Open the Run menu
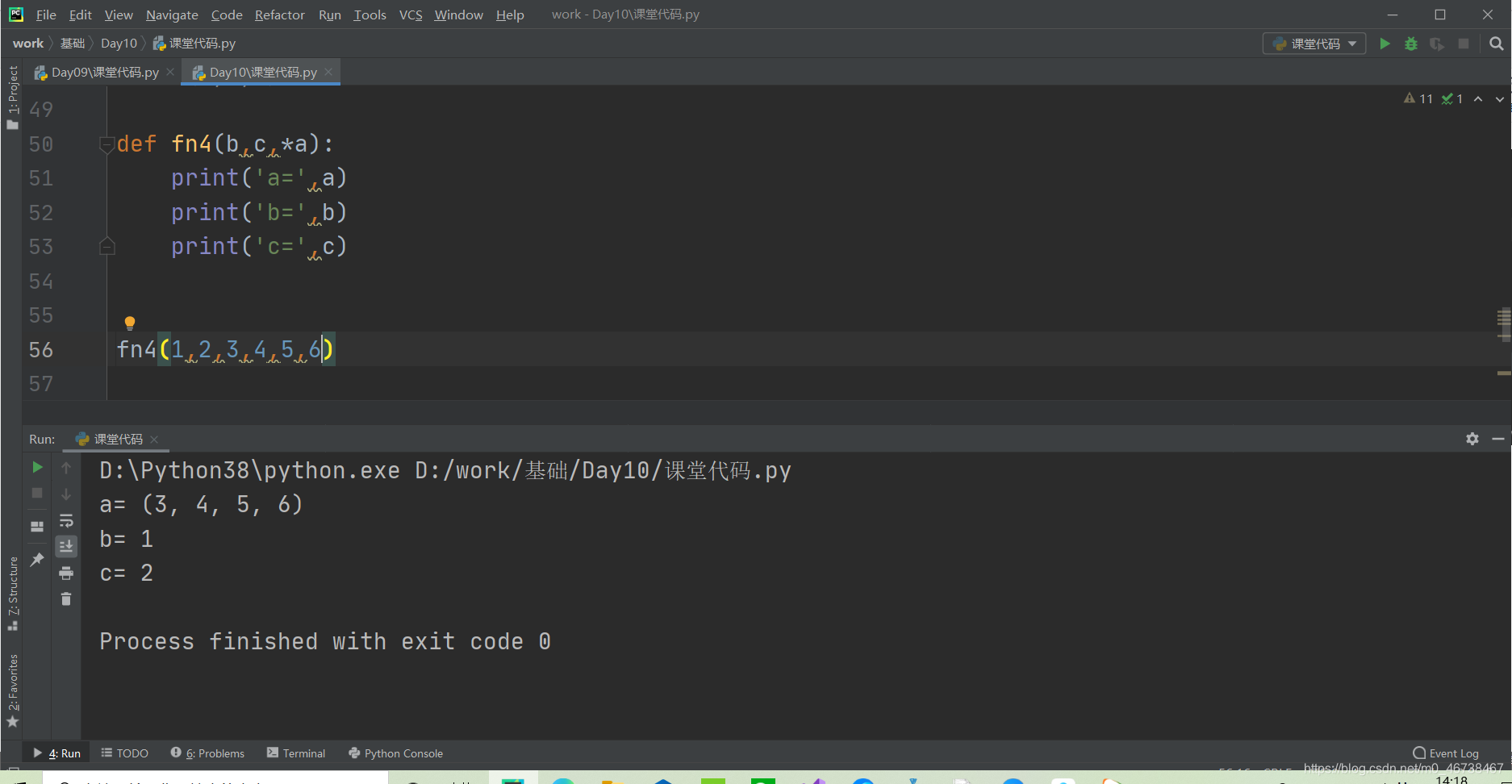1512x784 pixels. [330, 15]
